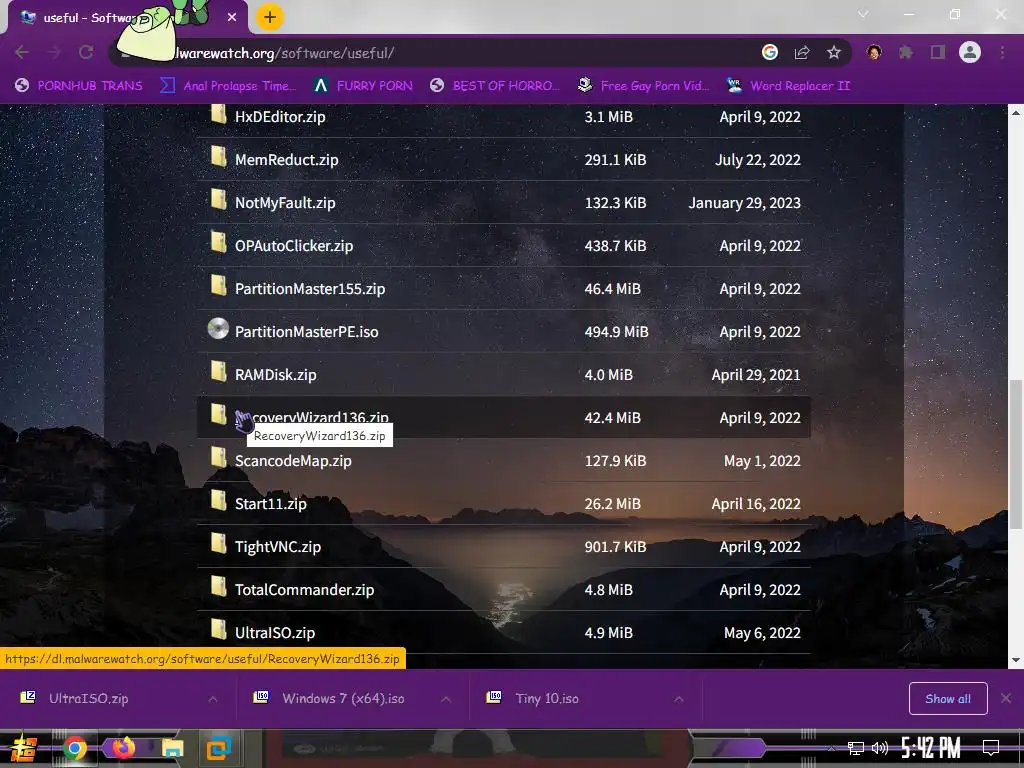Click the April 29, 2021 date
This screenshot has width=1024, height=768.
pyautogui.click(x=756, y=375)
